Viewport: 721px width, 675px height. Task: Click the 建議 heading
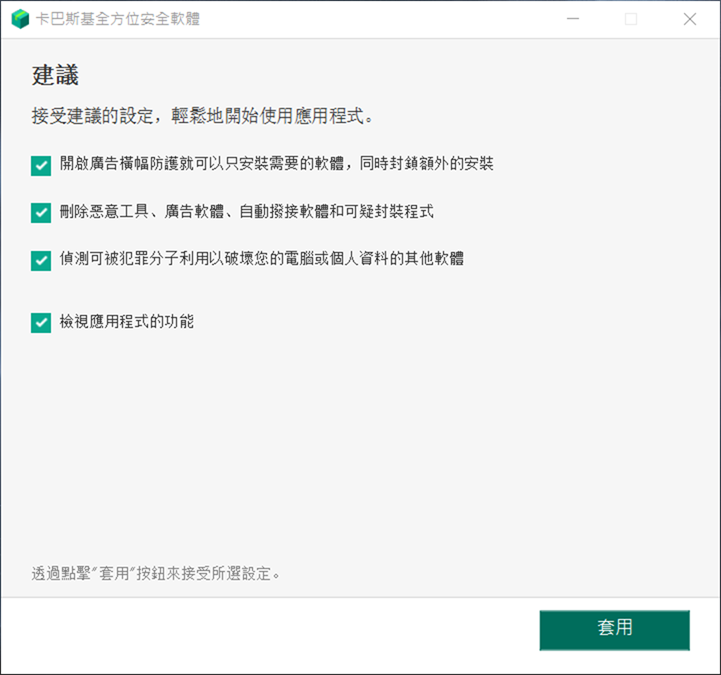click(x=55, y=76)
